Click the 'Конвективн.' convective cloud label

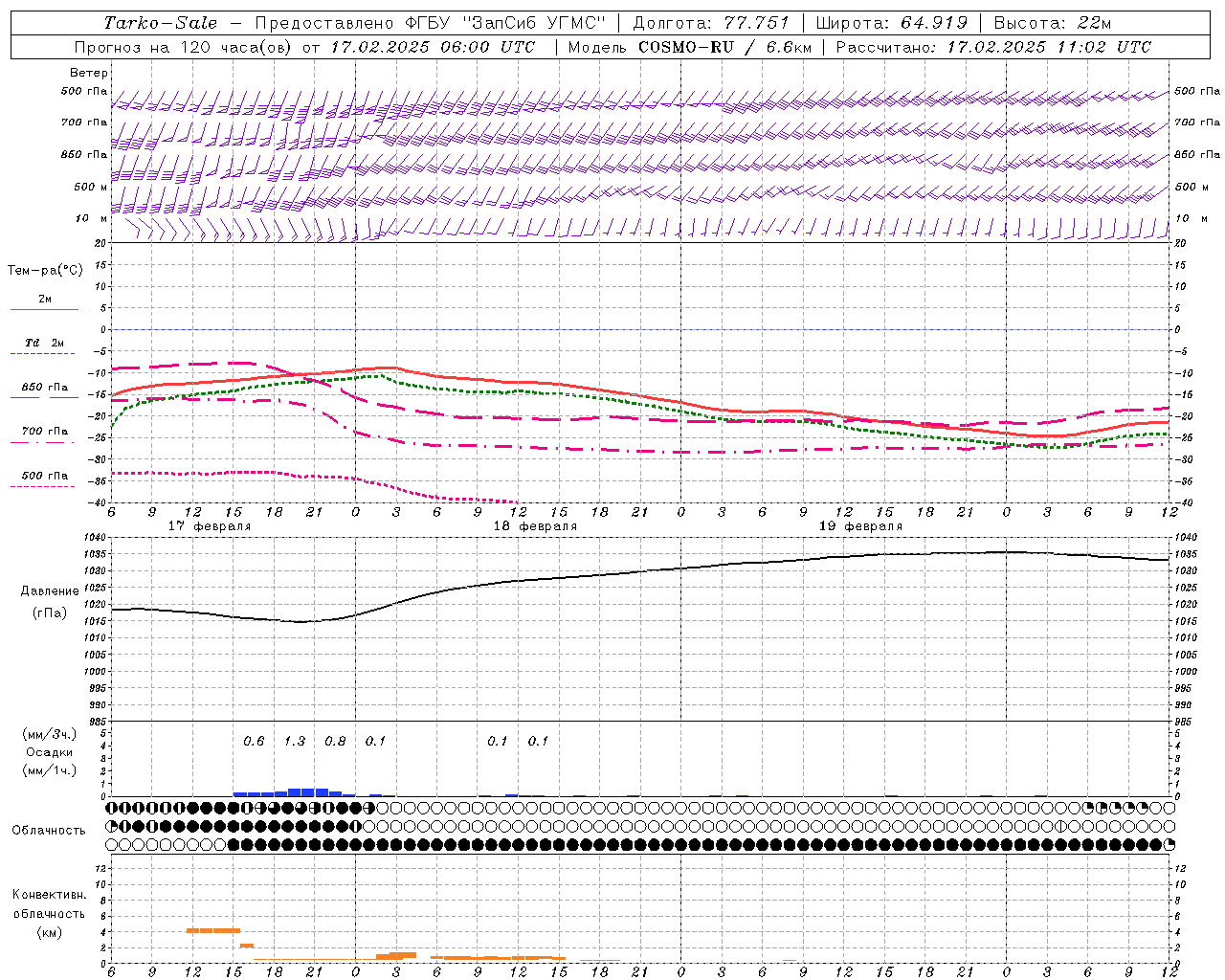(49, 895)
